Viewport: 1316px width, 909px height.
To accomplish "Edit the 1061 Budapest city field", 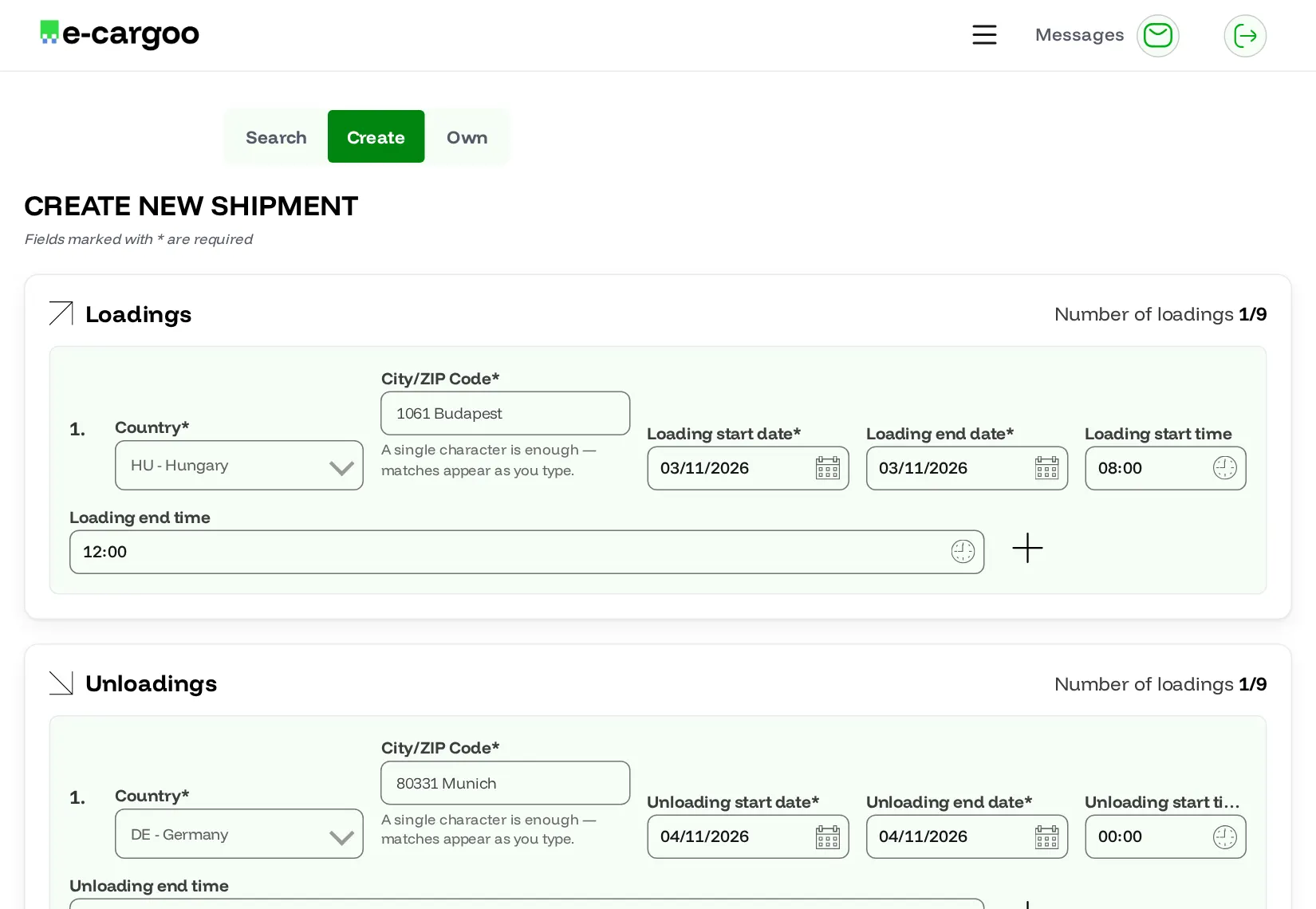I will [506, 413].
